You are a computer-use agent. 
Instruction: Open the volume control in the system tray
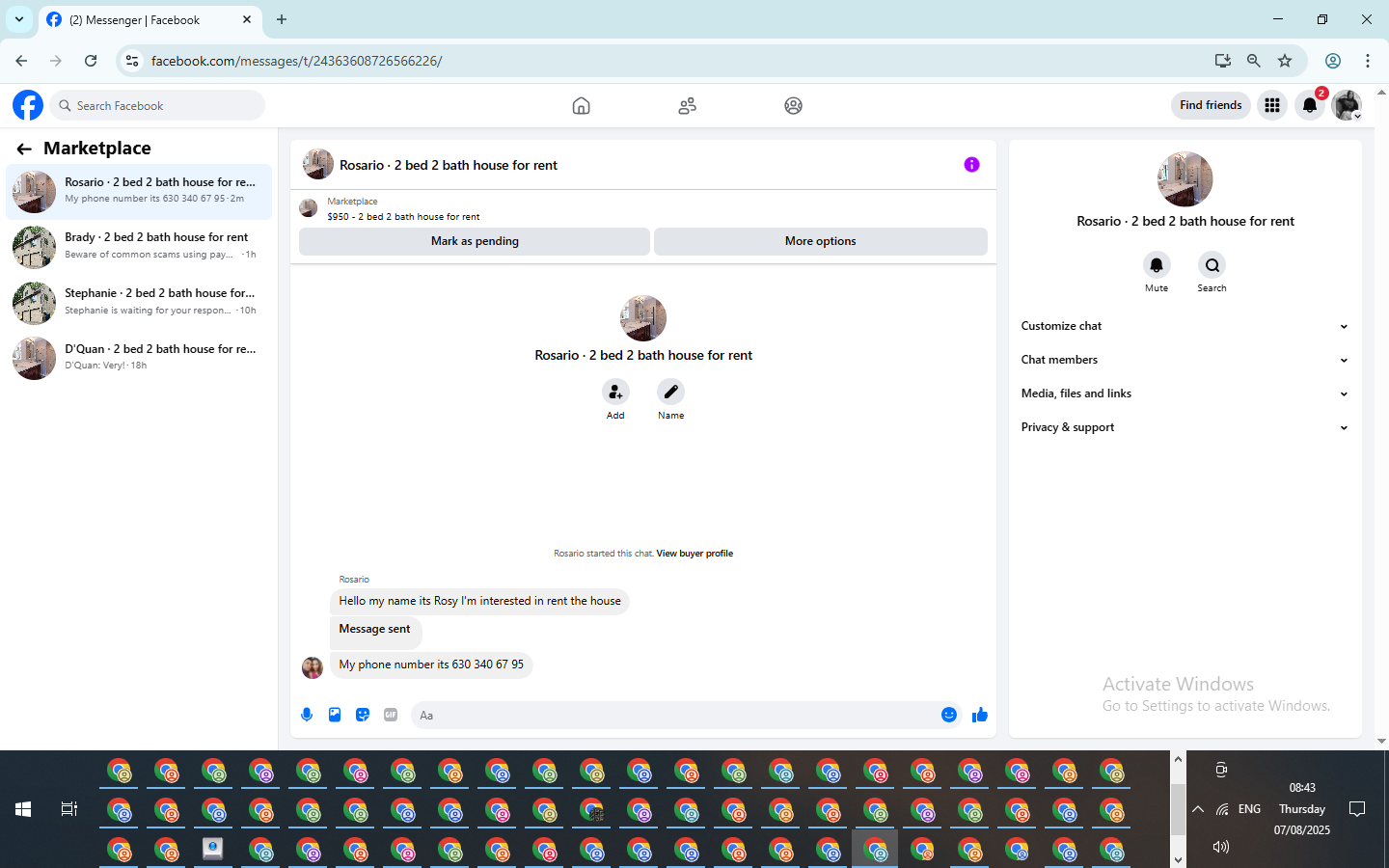tap(1221, 847)
